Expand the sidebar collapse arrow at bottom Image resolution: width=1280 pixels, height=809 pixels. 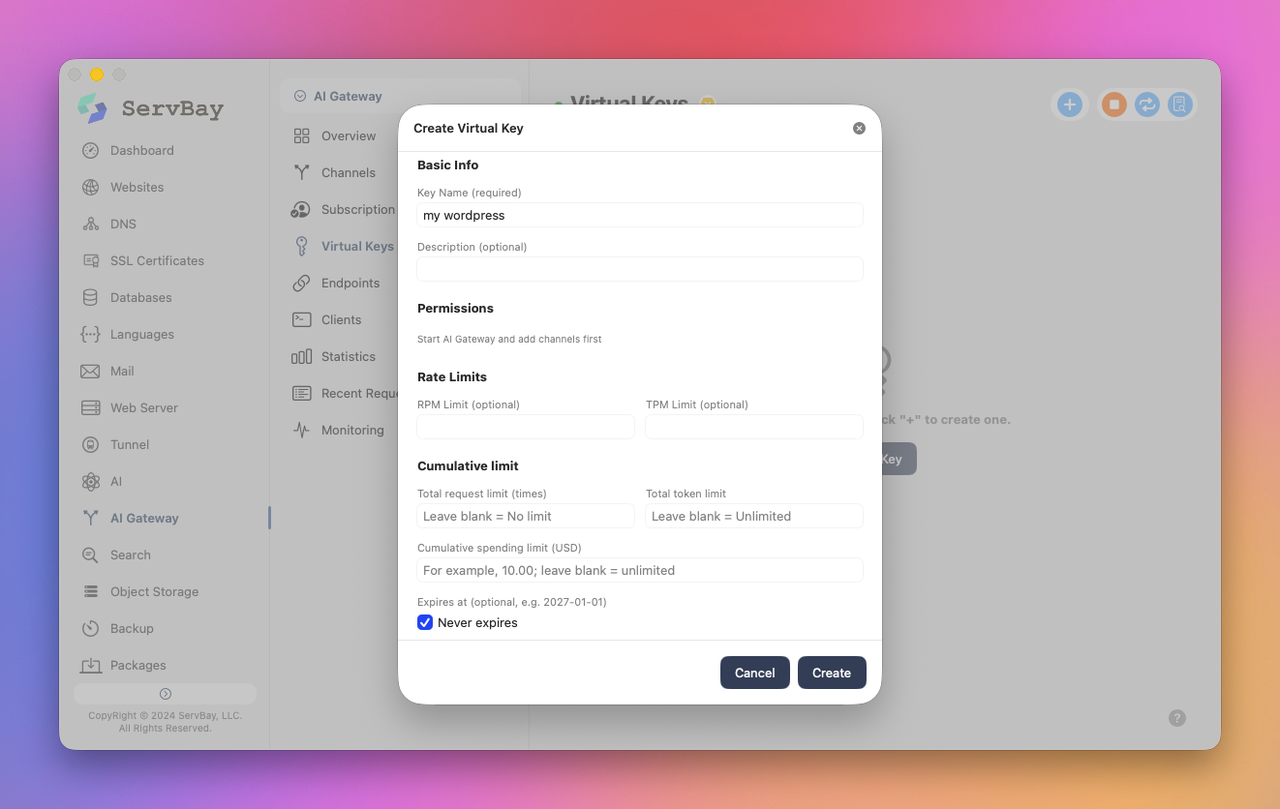pos(165,694)
